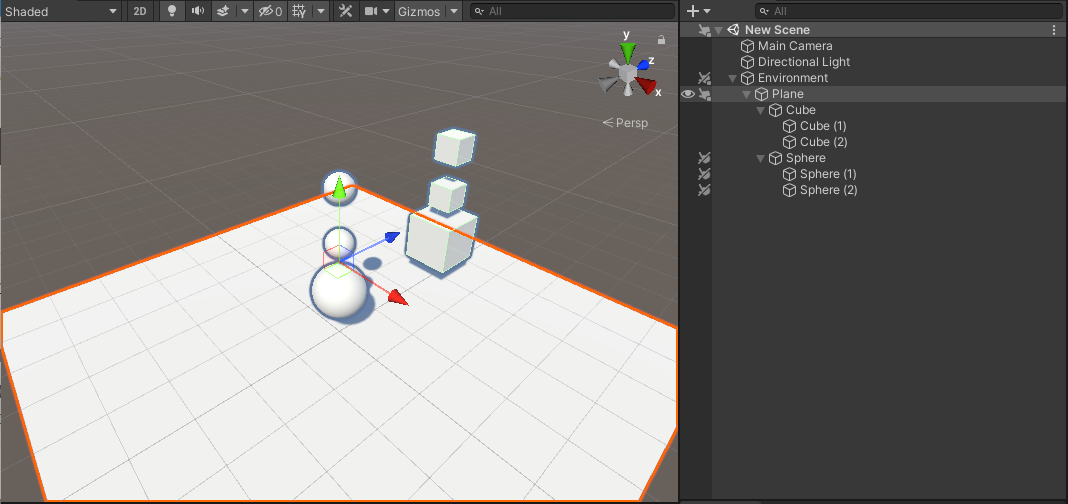The image size is (1068, 504).
Task: Toggle scene audio speaker icon
Action: tap(198, 11)
